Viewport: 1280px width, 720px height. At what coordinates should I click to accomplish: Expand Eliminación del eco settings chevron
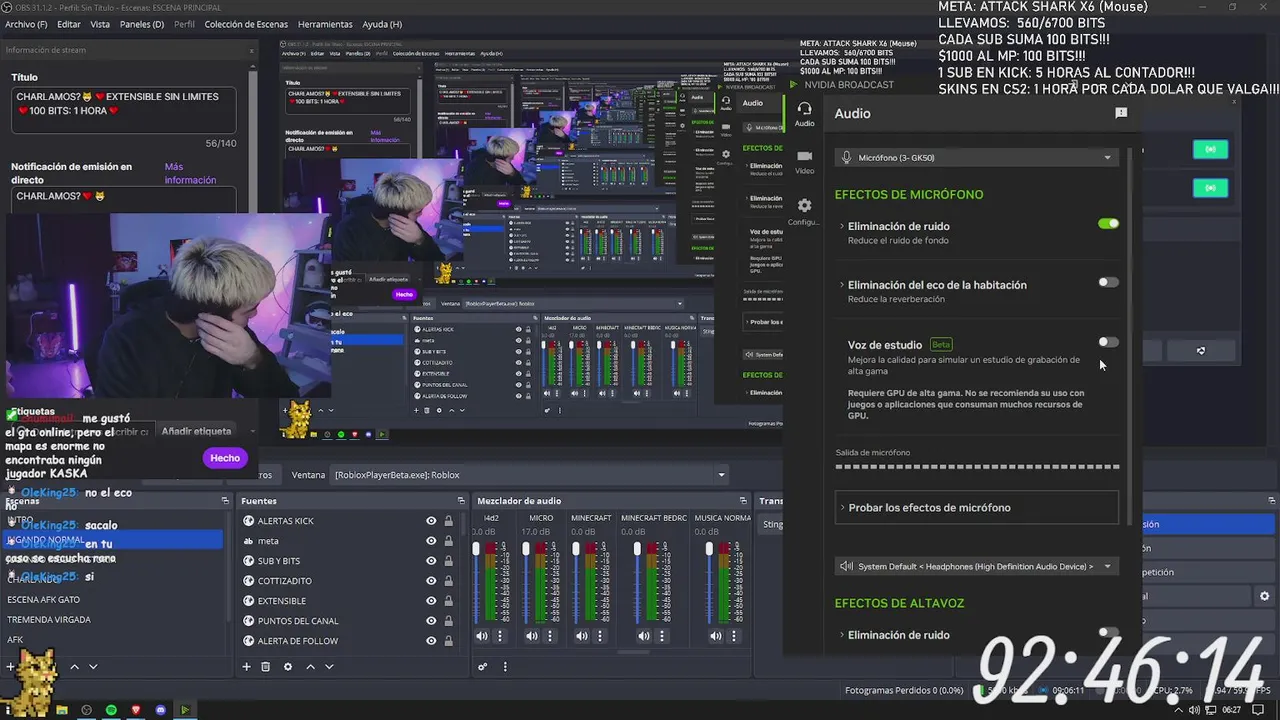point(842,285)
